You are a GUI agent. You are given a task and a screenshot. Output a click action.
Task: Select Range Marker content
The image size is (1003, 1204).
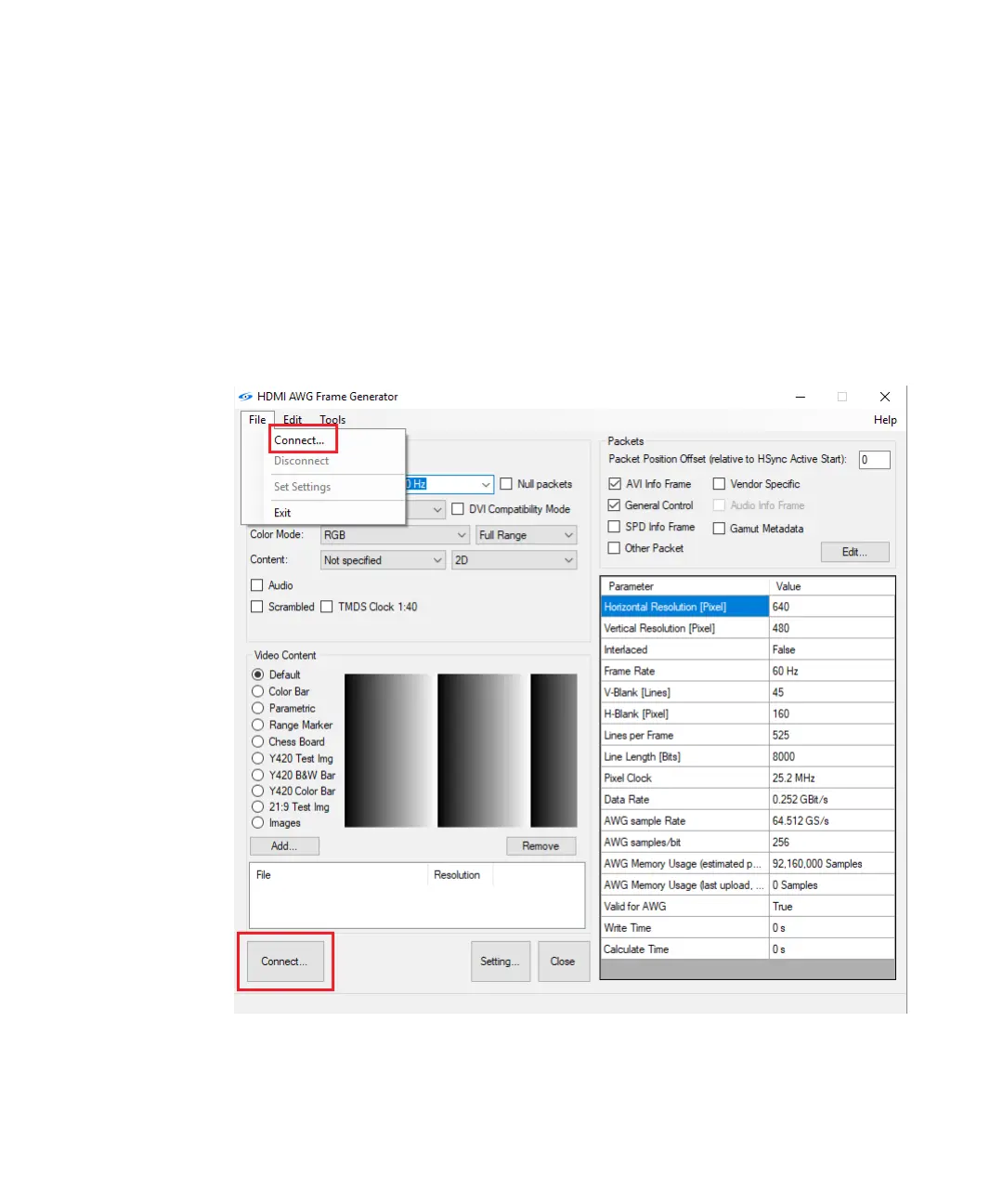[258, 725]
